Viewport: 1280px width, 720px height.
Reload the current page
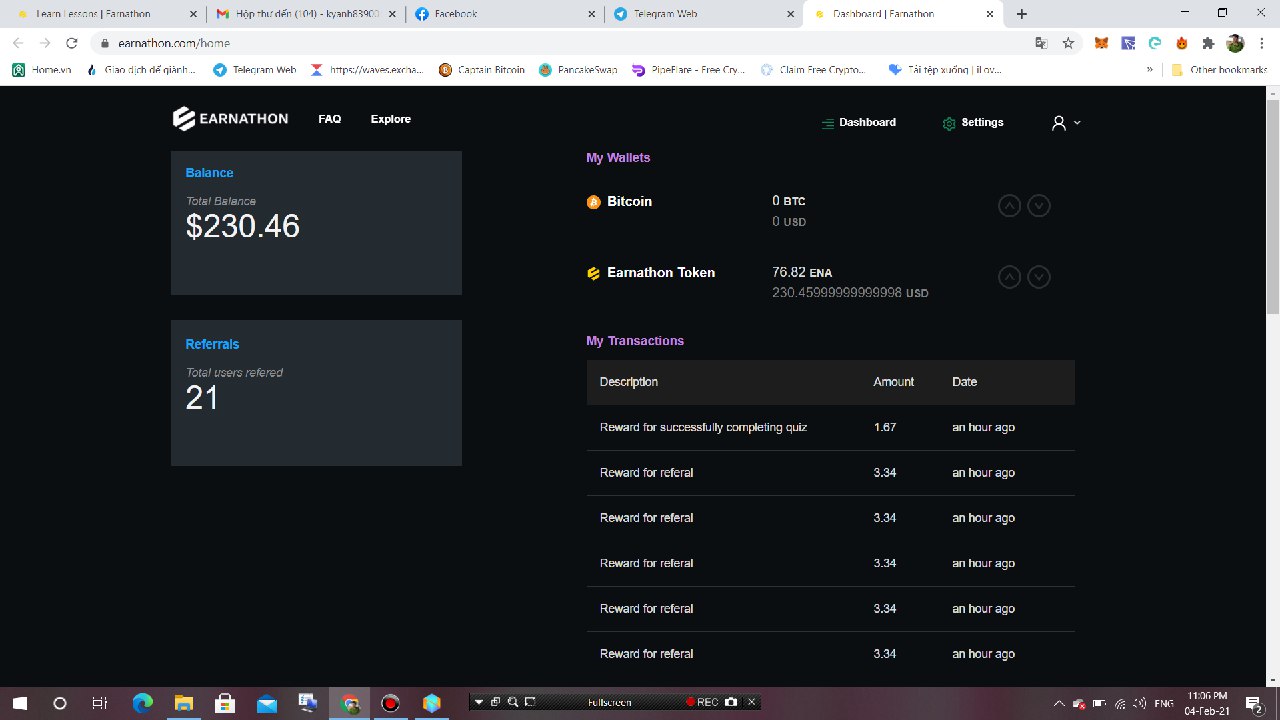(72, 43)
